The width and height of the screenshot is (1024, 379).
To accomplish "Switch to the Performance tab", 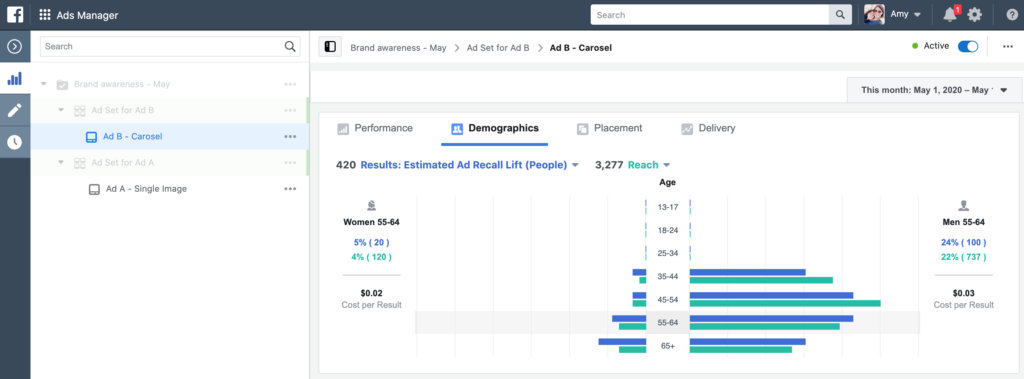I will coord(376,129).
